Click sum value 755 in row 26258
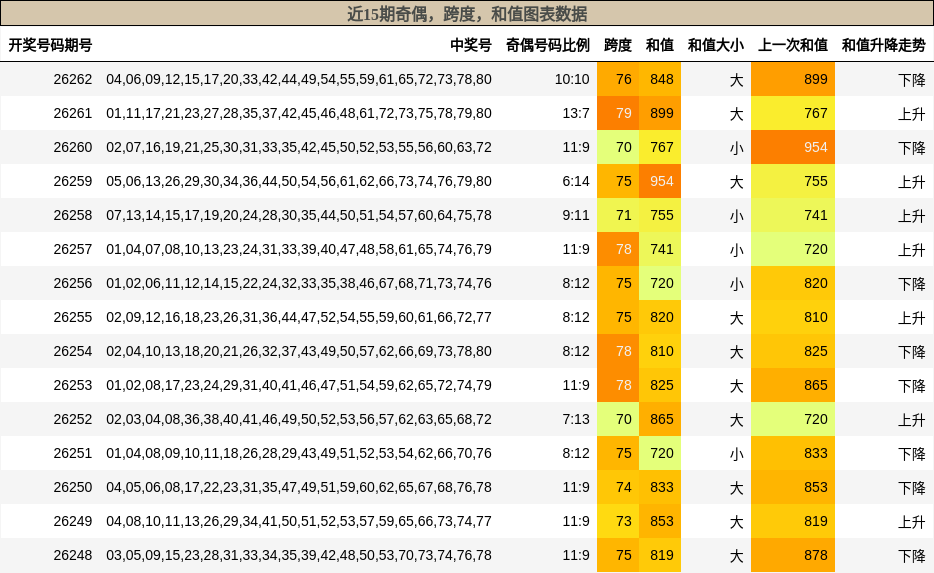 click(x=660, y=215)
